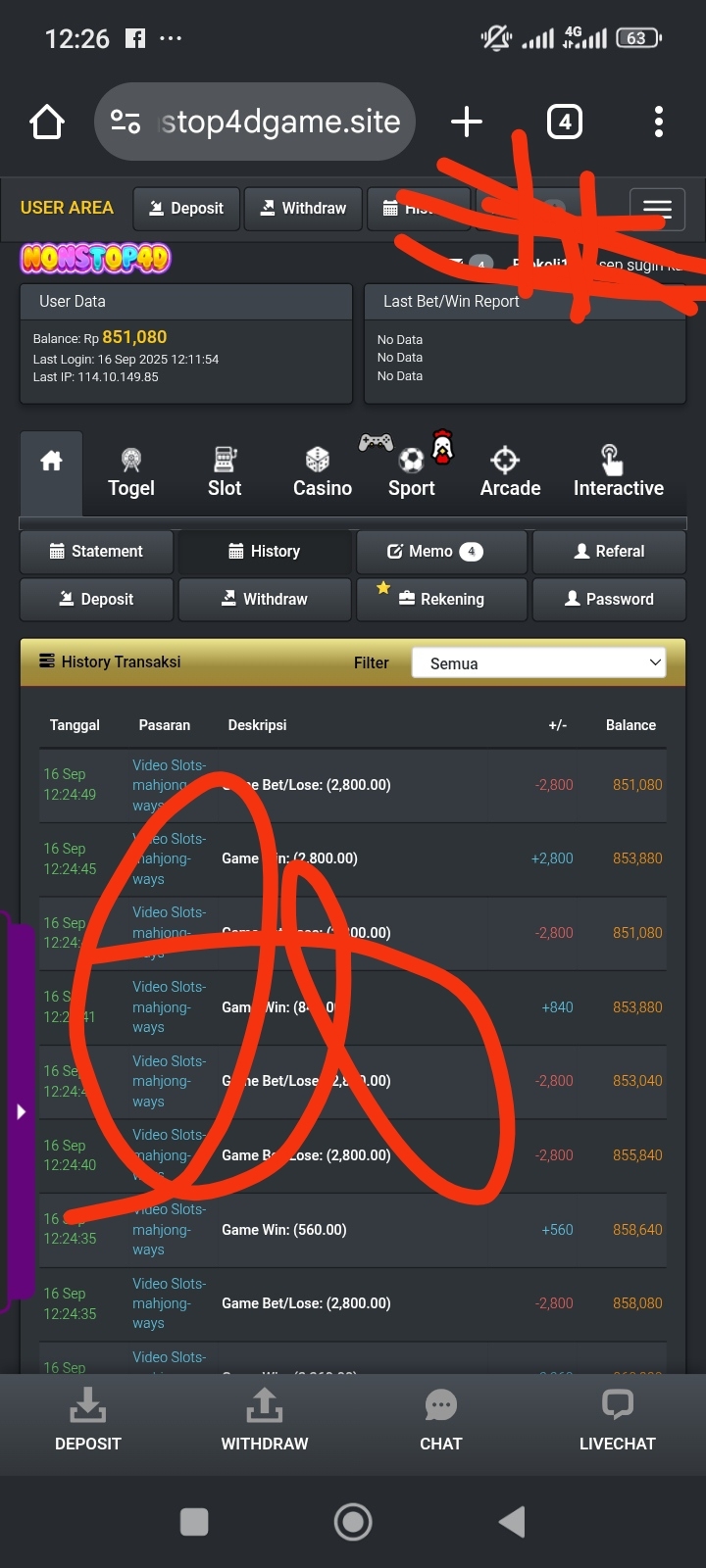The width and height of the screenshot is (706, 1568).
Task: Select the Sport soccer ball icon
Action: tap(412, 460)
